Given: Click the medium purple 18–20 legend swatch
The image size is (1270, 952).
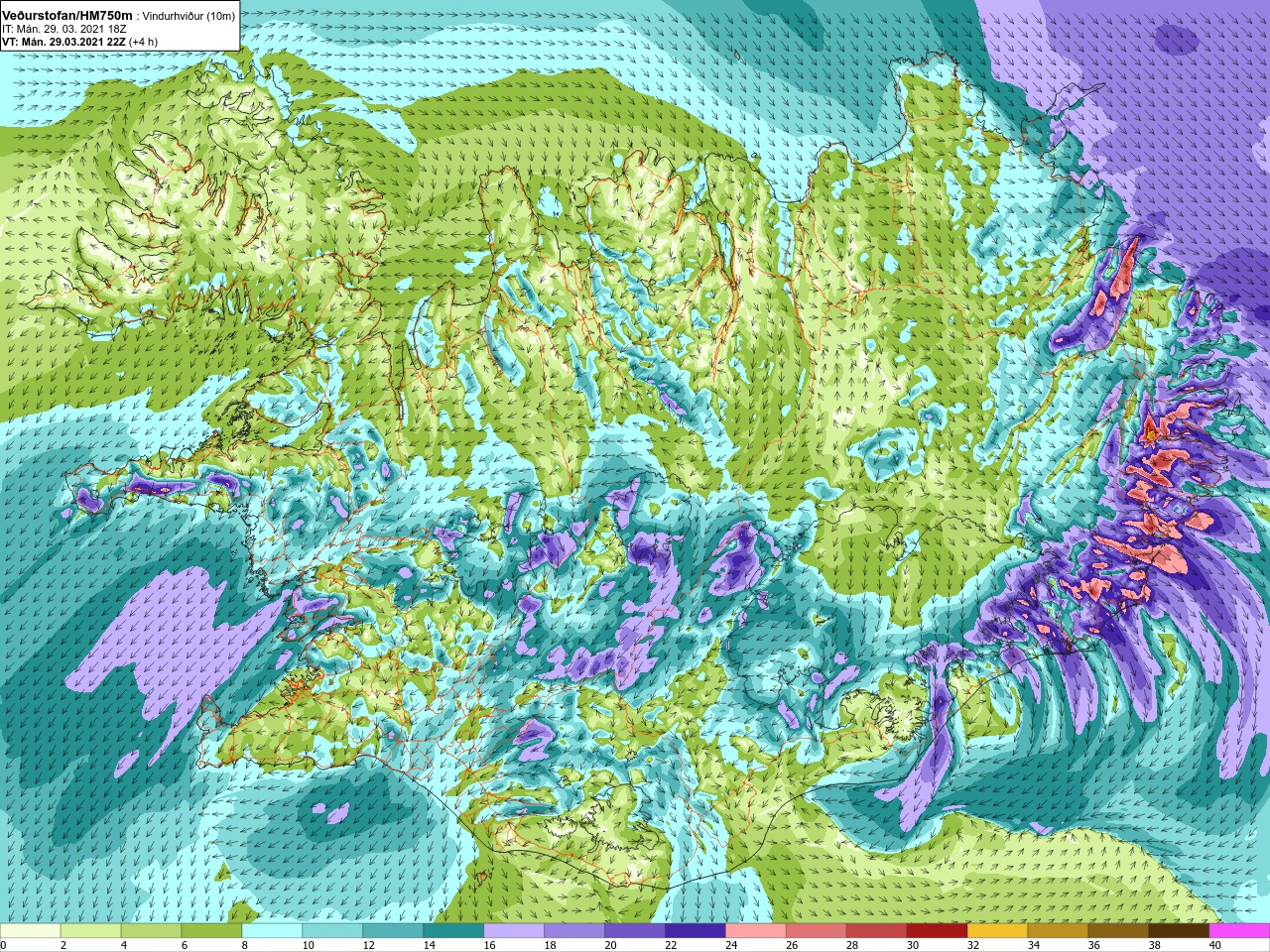Looking at the screenshot, I should 575,931.
